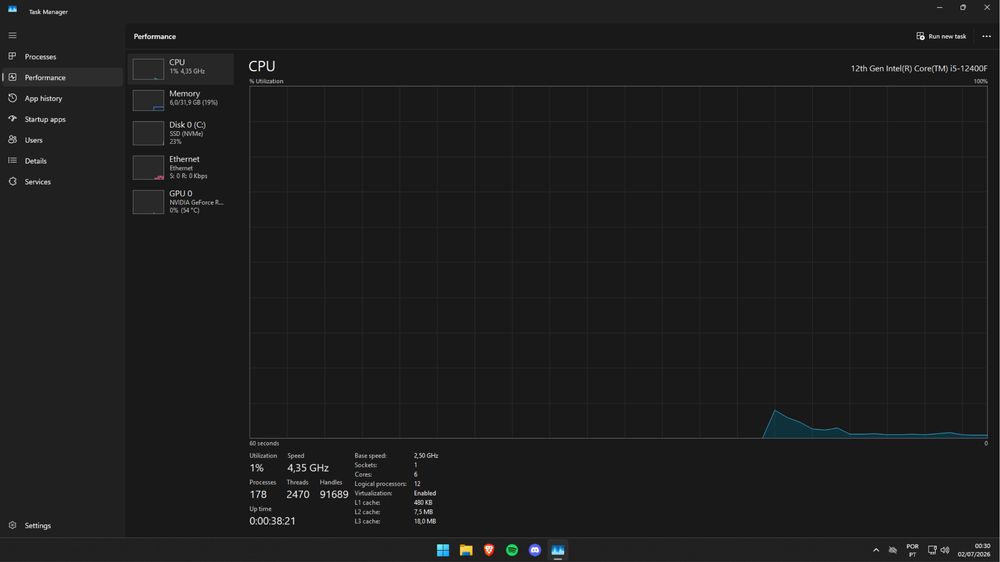The height and width of the screenshot is (562, 1000).
Task: Select the GPU 0 mini graph thumbnail
Action: point(148,202)
